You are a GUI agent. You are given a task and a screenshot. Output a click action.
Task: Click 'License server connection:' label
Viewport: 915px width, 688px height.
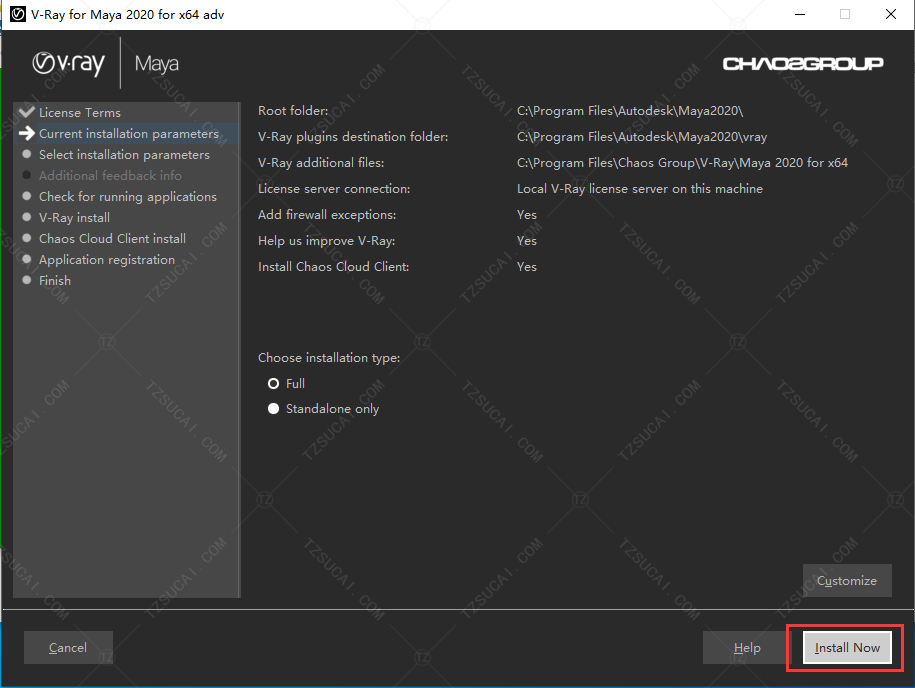tap(334, 189)
